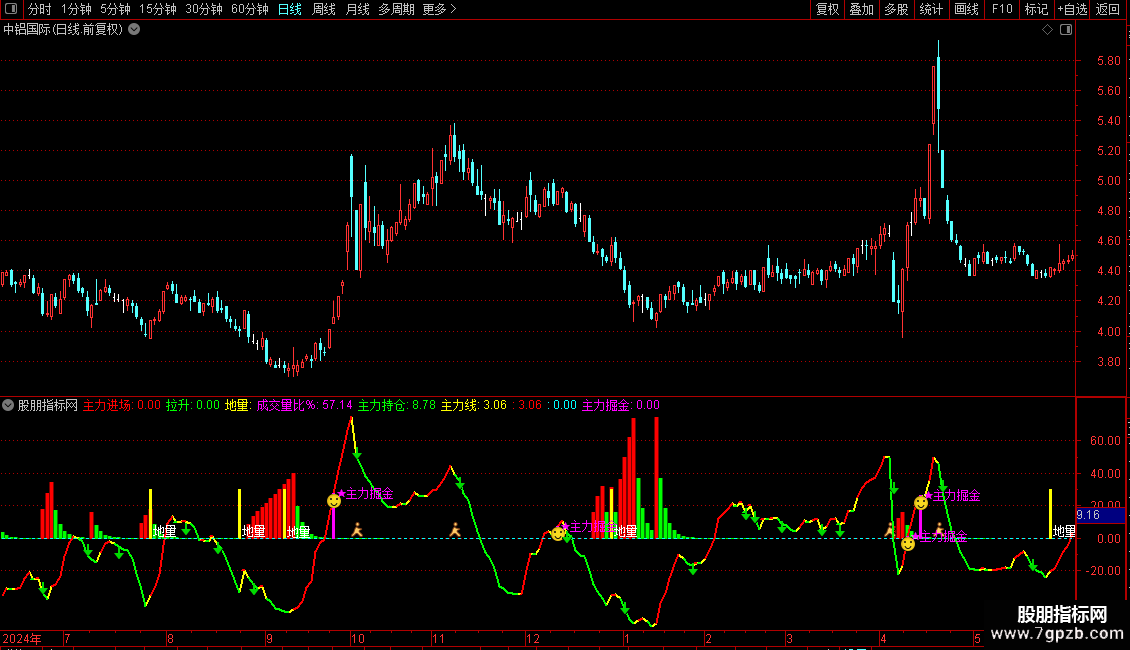Image resolution: width=1130 pixels, height=650 pixels.
Task: Open F10 company information
Action: pos(1002,9)
